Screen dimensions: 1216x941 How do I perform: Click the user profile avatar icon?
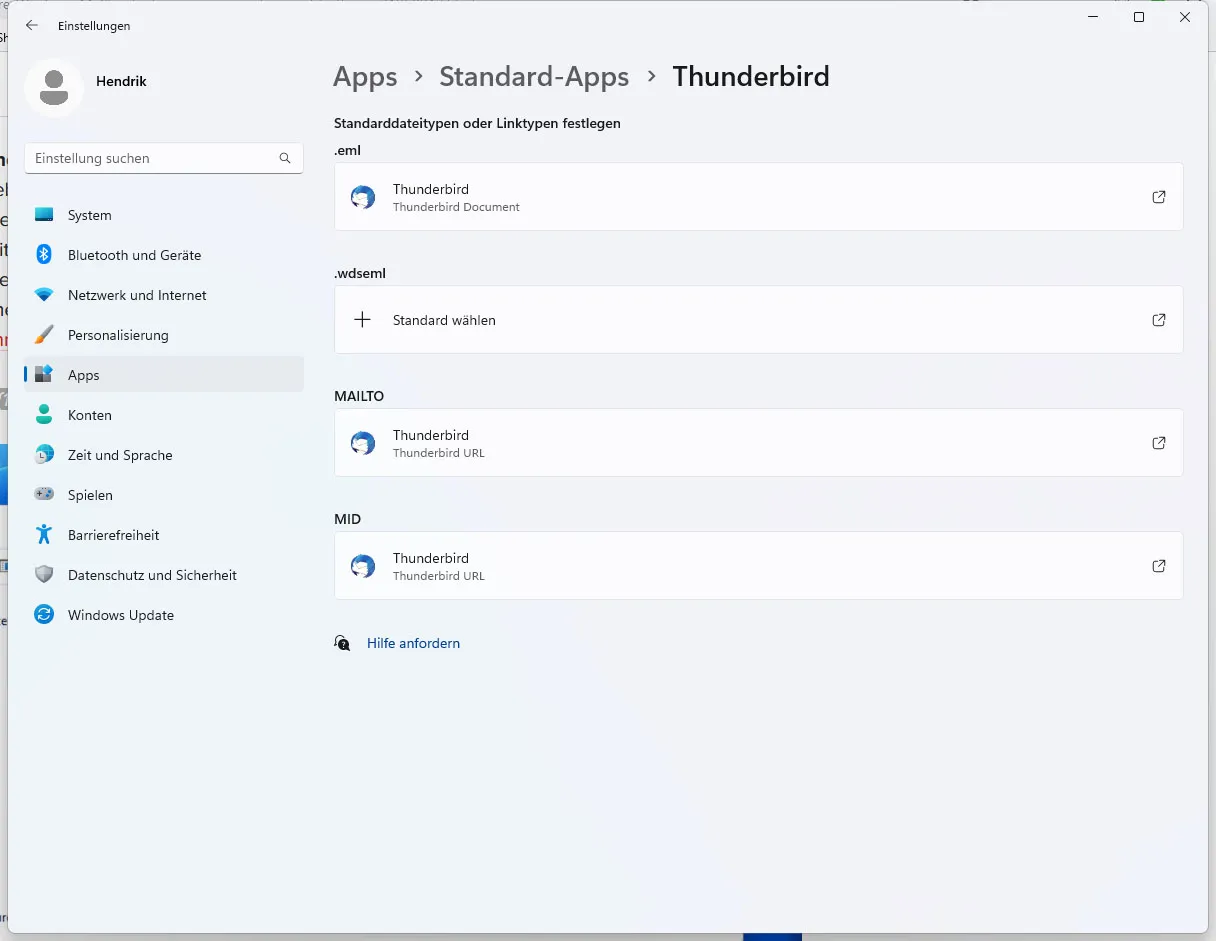click(x=54, y=88)
